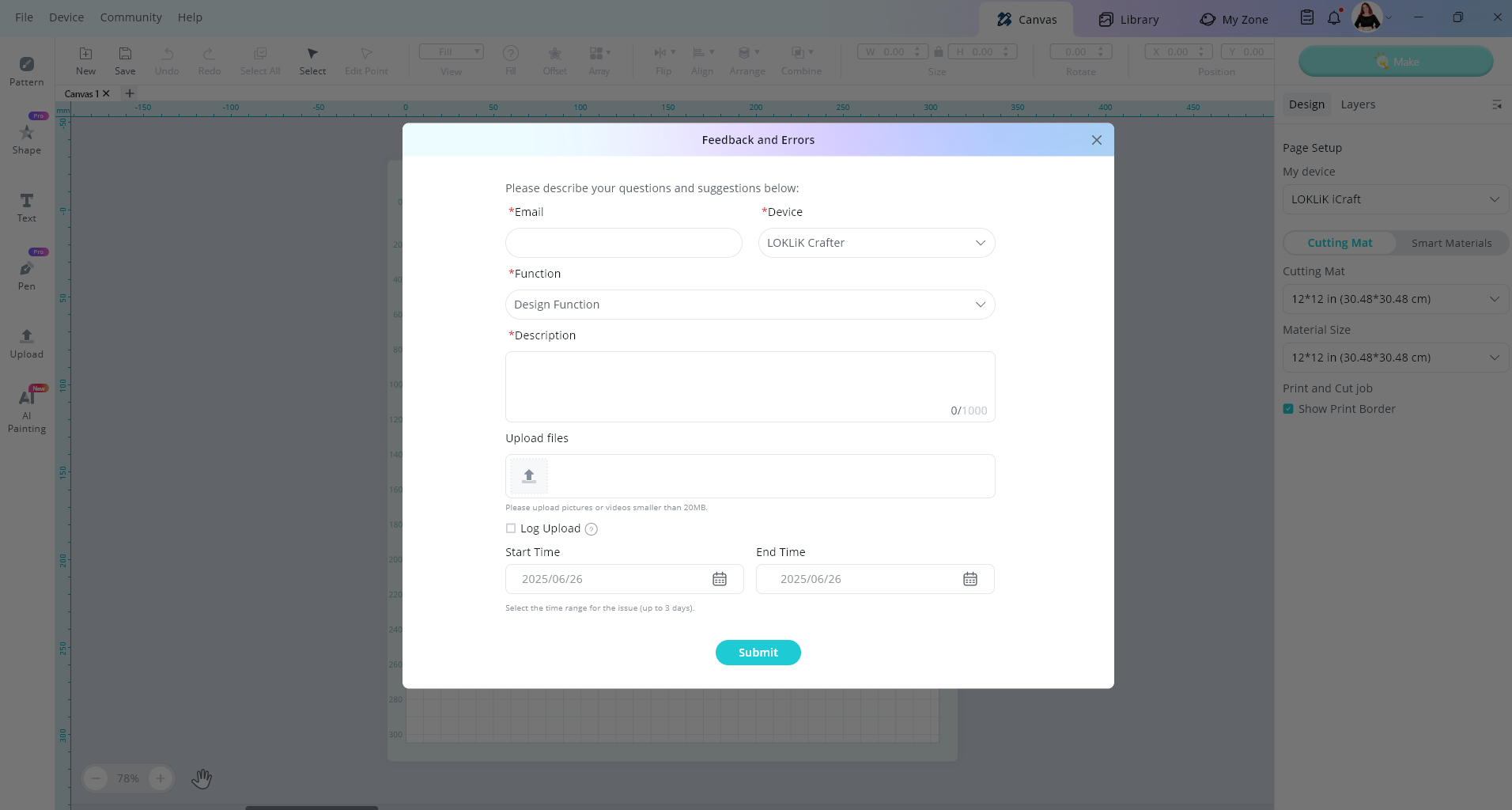Submit the feedback form
Screen dimensions: 1512x810
pos(758,653)
